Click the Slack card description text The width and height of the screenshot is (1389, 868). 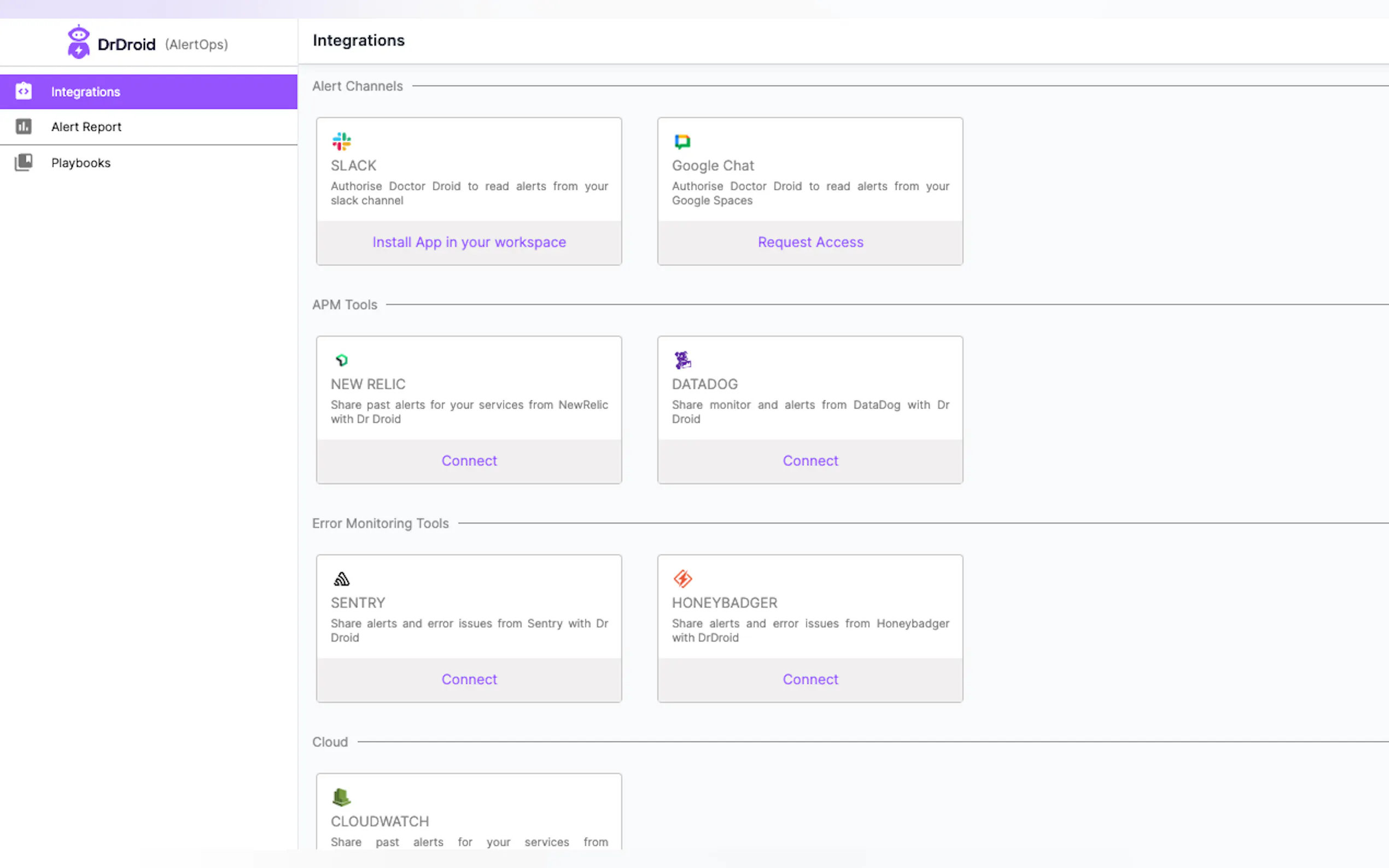click(x=469, y=193)
